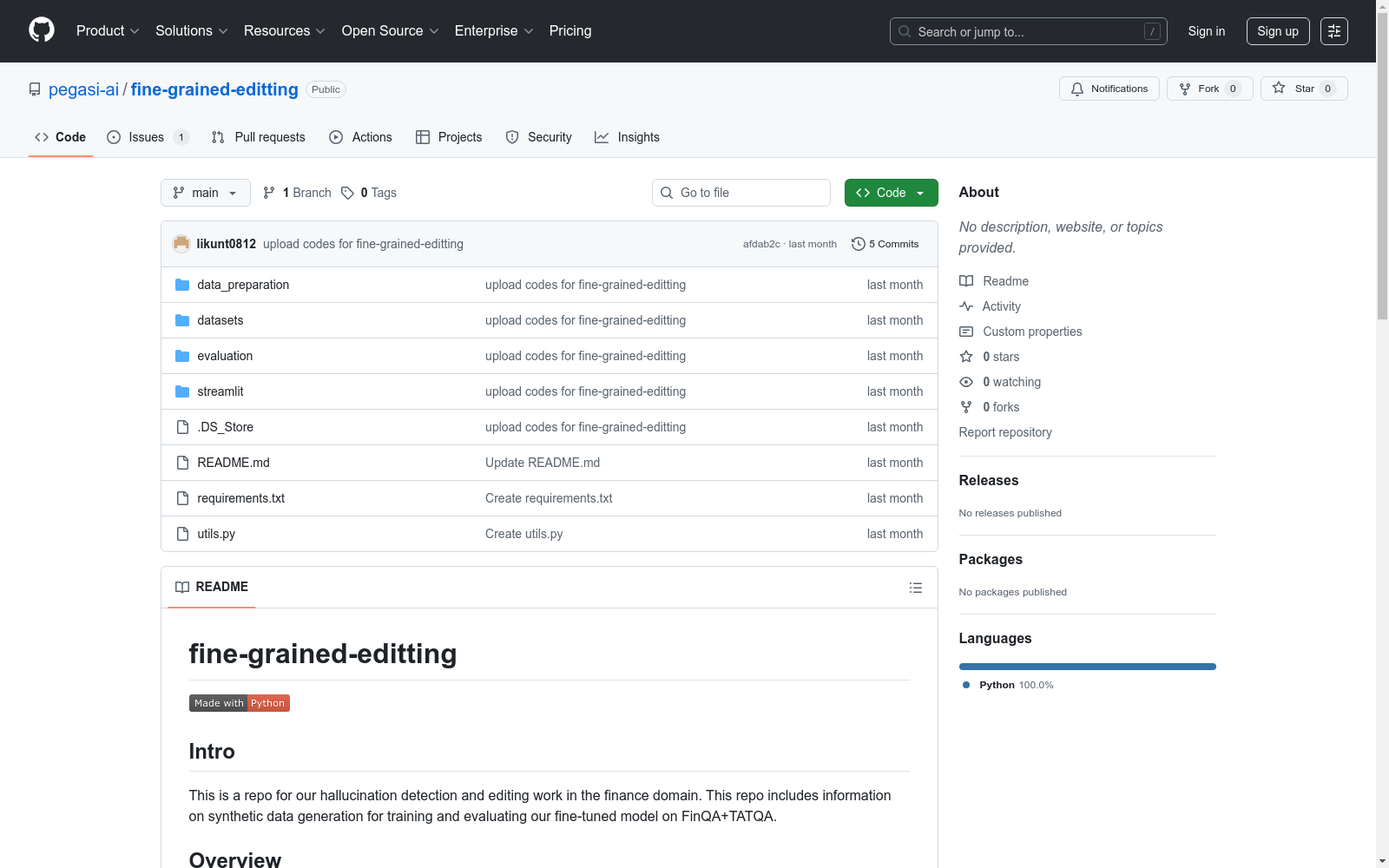
Task: Switch to the Insights tab
Action: tap(627, 137)
